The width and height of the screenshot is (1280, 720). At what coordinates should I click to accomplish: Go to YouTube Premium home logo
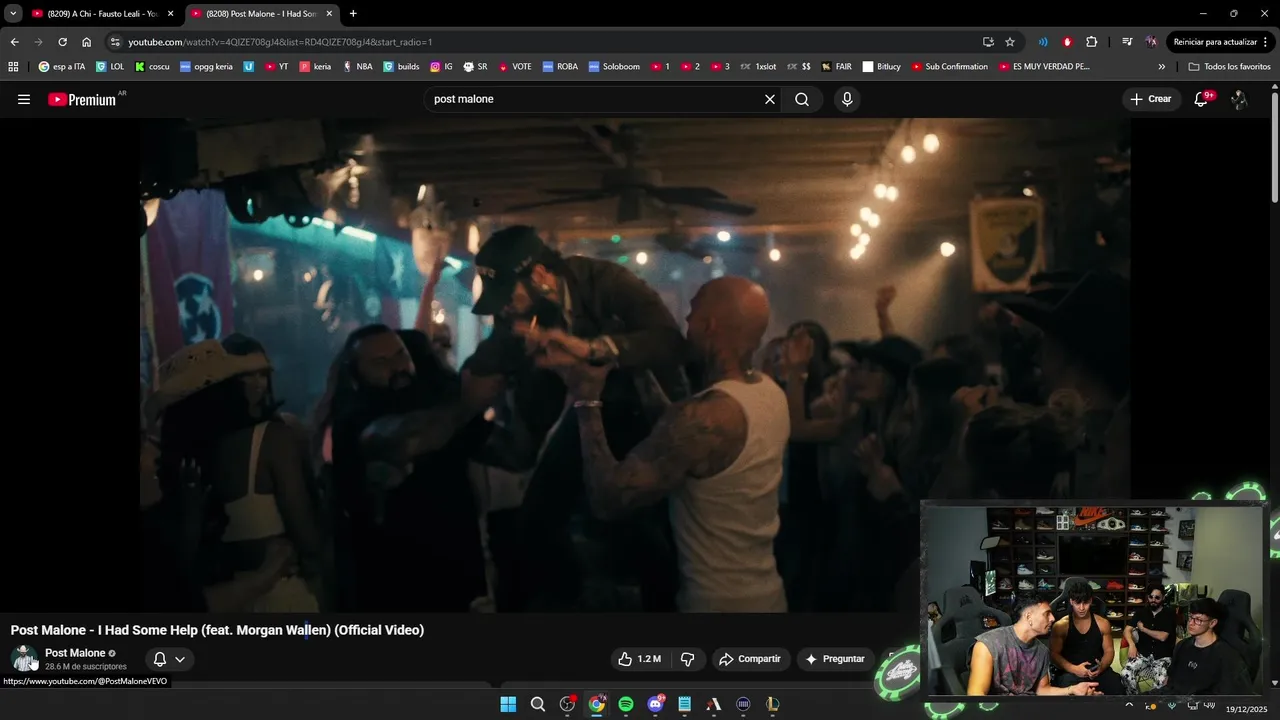pyautogui.click(x=82, y=99)
